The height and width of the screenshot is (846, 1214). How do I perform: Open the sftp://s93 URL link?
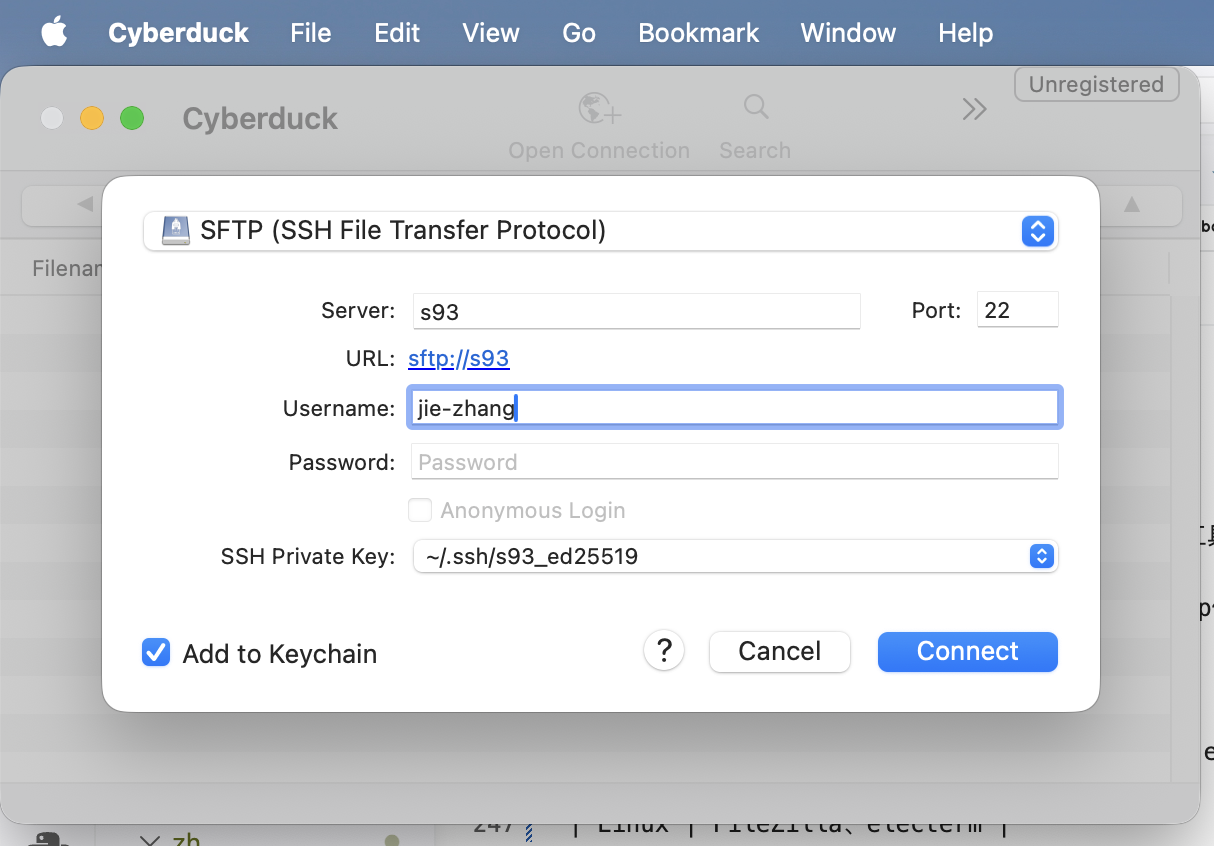pos(459,359)
